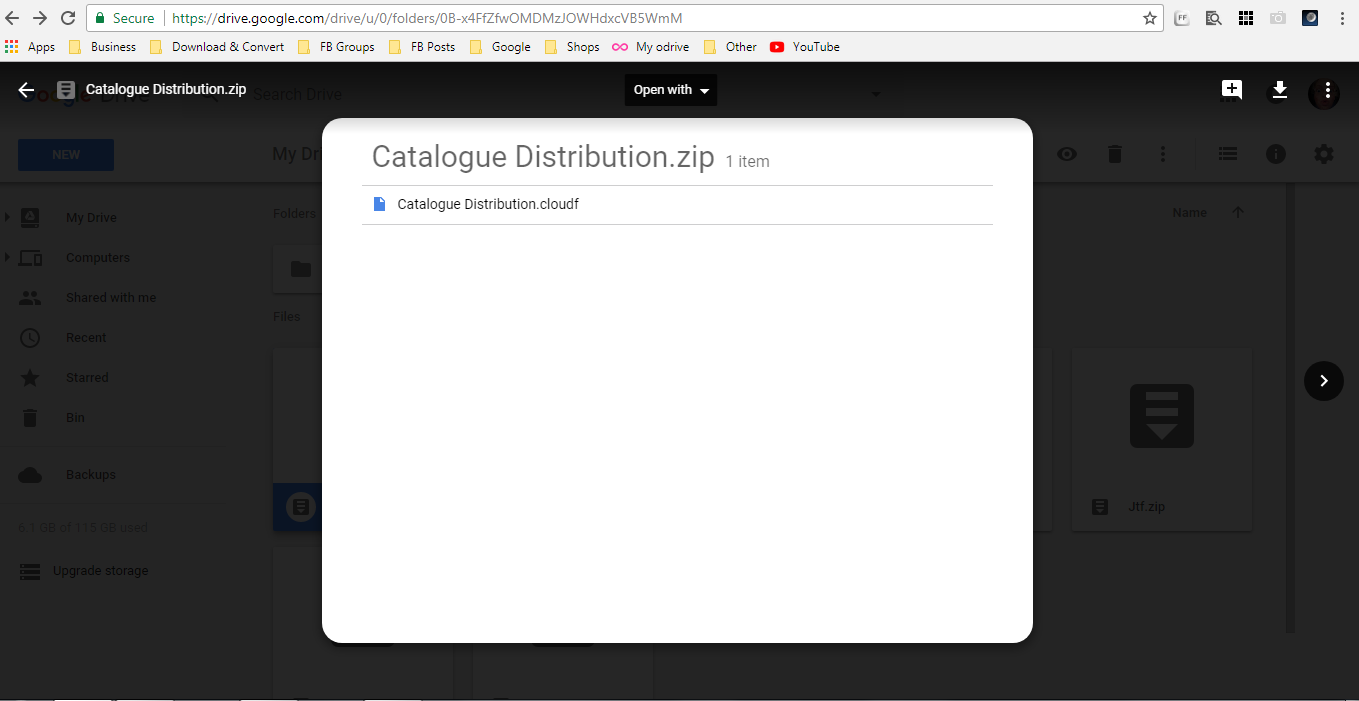Reload the page using the refresh icon
The height and width of the screenshot is (701, 1359).
click(68, 18)
